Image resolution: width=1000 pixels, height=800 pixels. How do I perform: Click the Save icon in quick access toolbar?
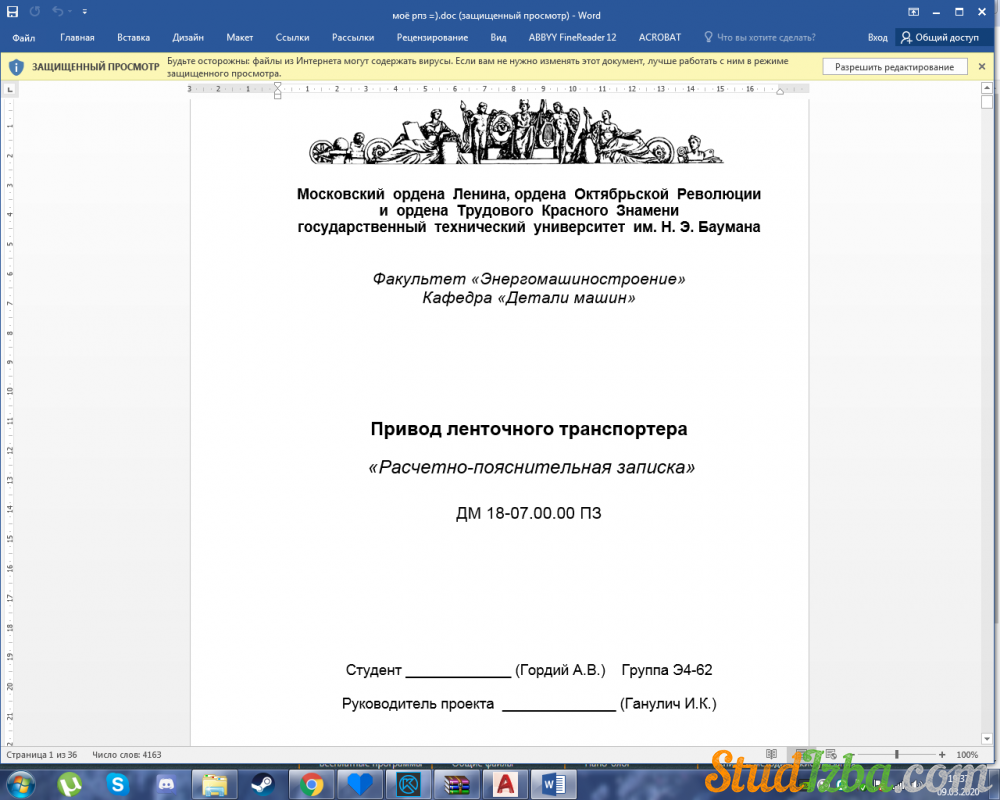pos(12,11)
